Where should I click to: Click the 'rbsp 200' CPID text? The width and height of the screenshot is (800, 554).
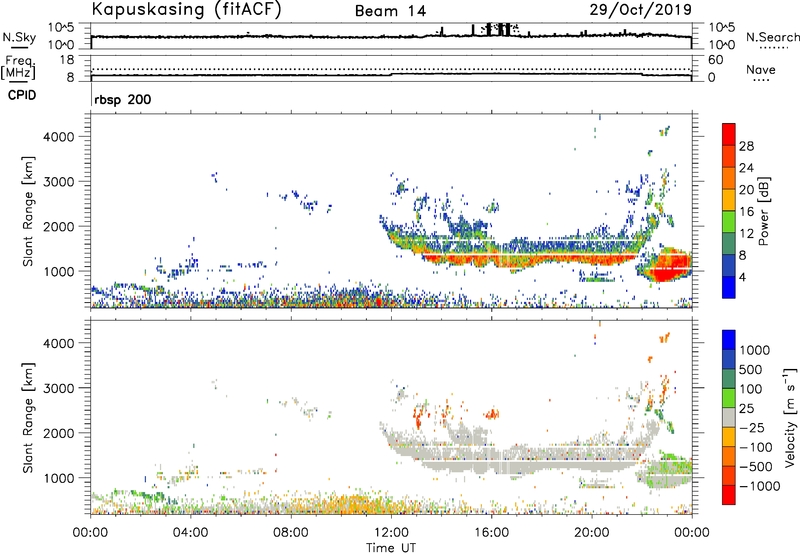coord(122,99)
